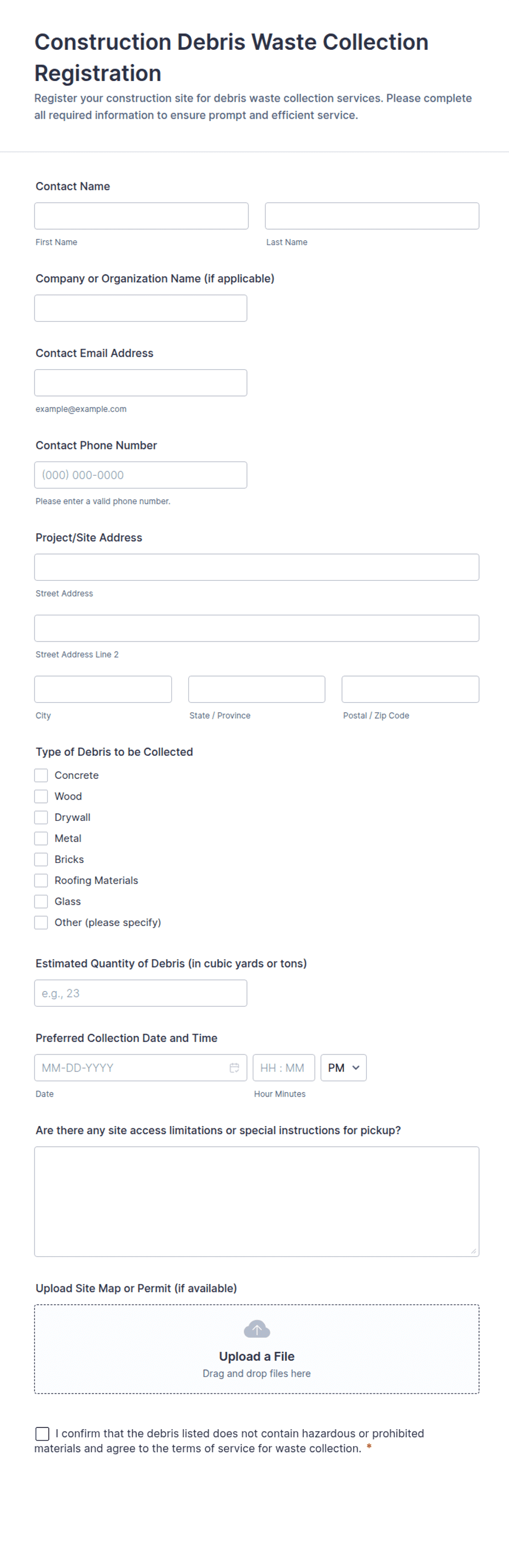Viewport: 509px width, 1568px height.
Task: Tick the Drywall checkbox
Action: click(x=41, y=817)
